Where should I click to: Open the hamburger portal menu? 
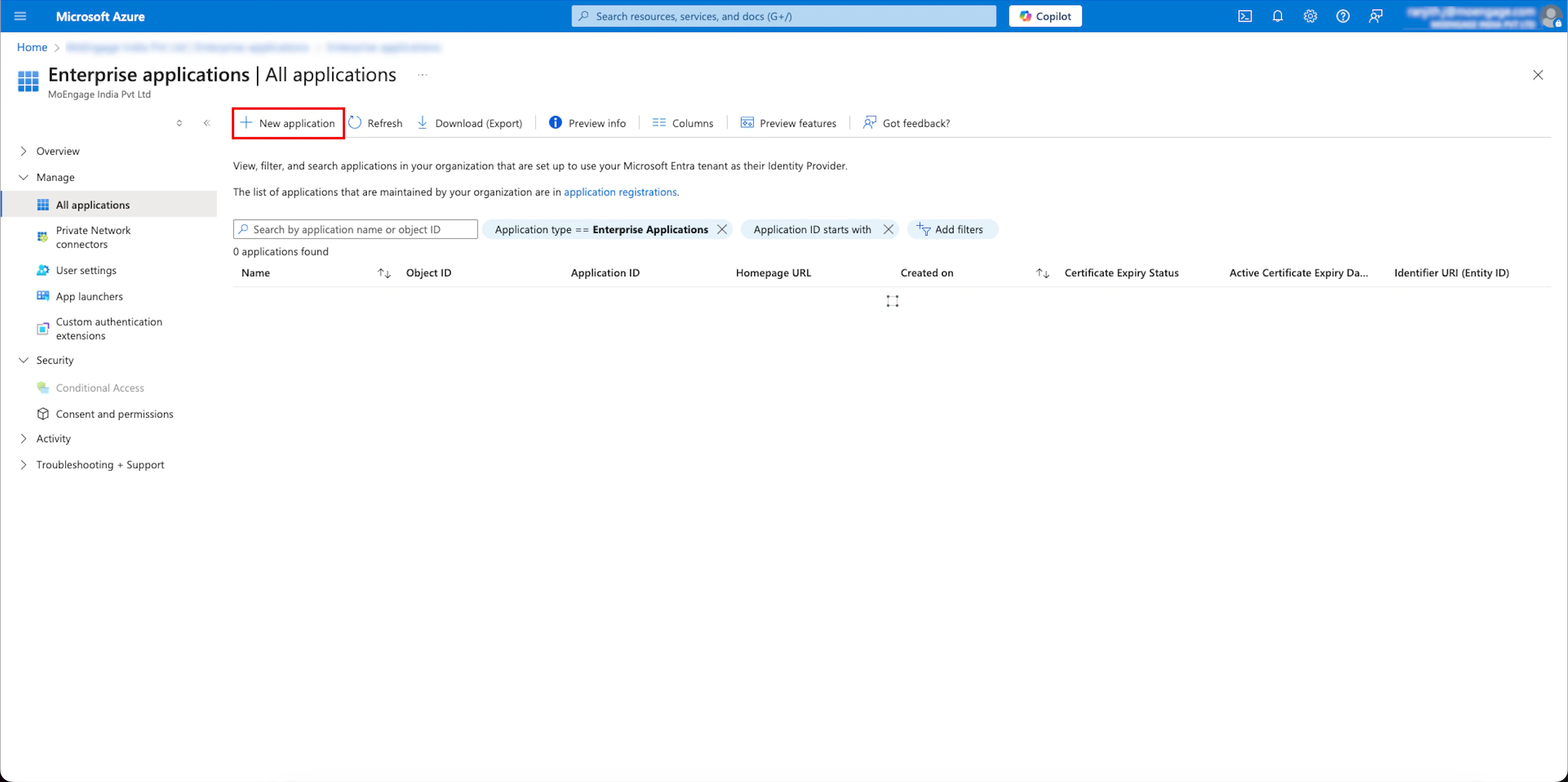20,17
